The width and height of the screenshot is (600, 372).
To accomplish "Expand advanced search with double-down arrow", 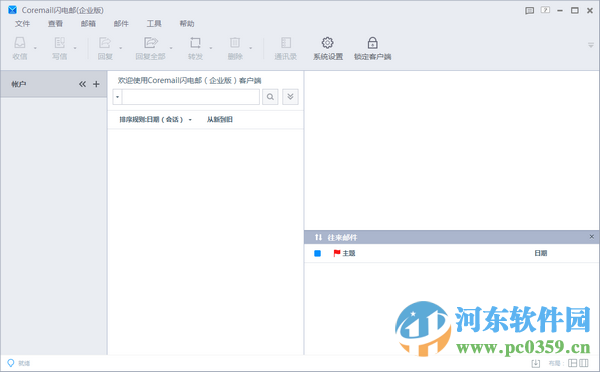I will coord(290,97).
